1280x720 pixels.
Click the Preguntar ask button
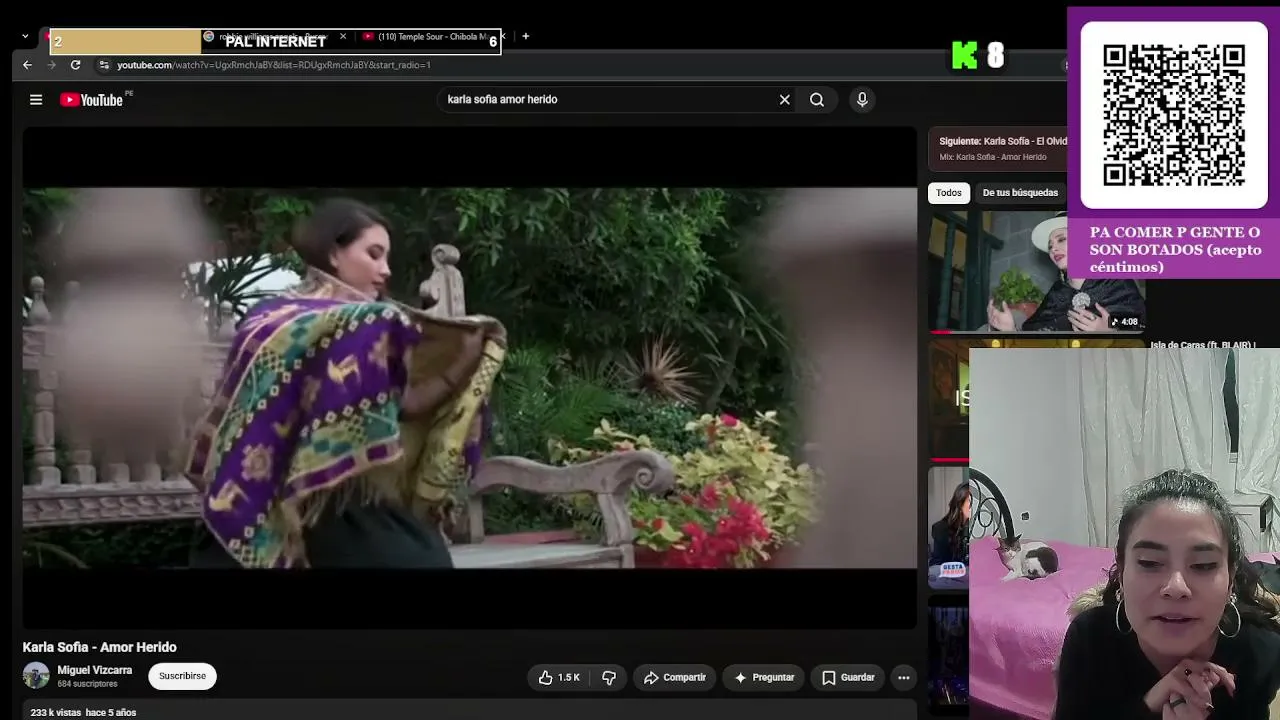[764, 677]
